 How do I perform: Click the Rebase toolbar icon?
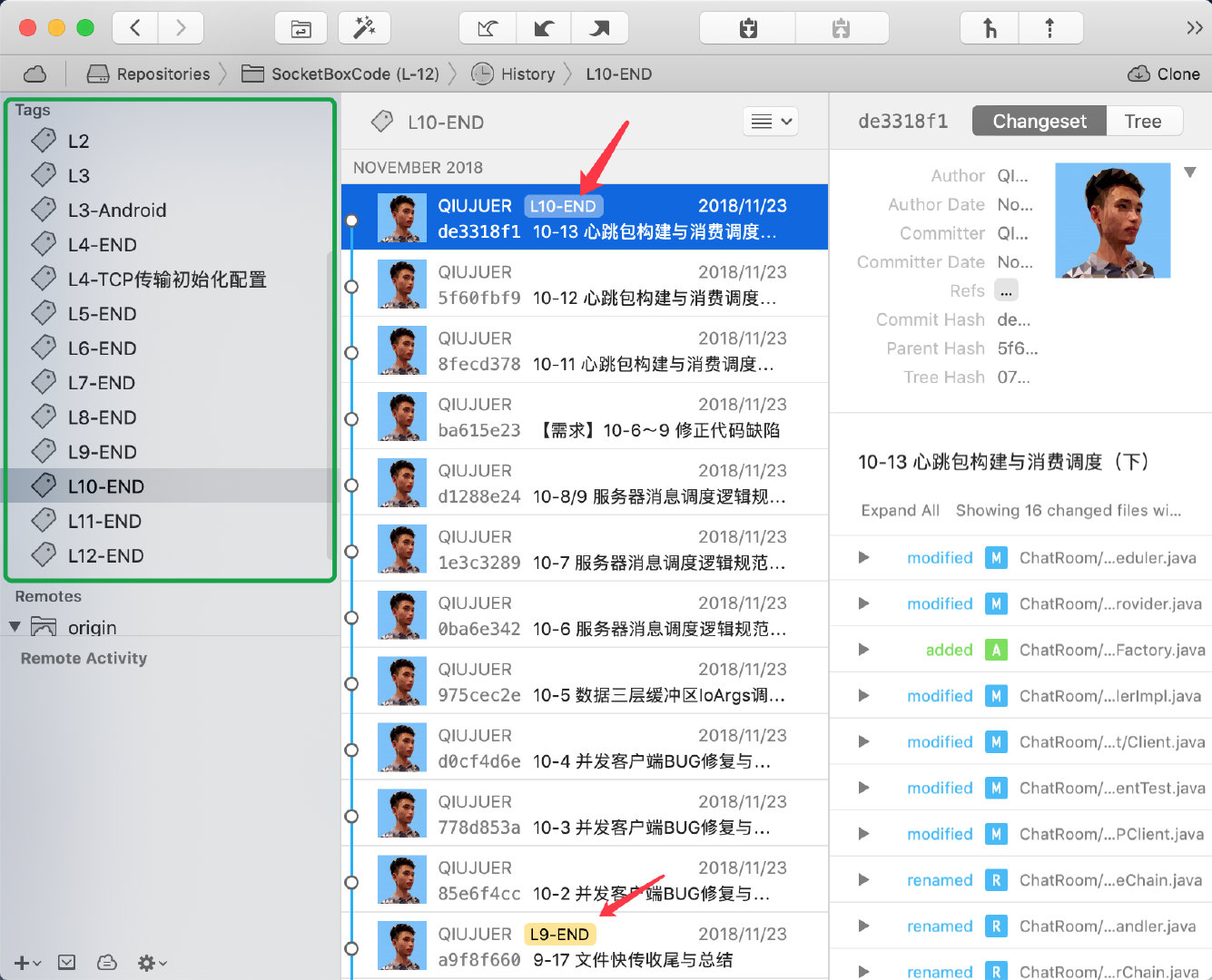point(1050,28)
